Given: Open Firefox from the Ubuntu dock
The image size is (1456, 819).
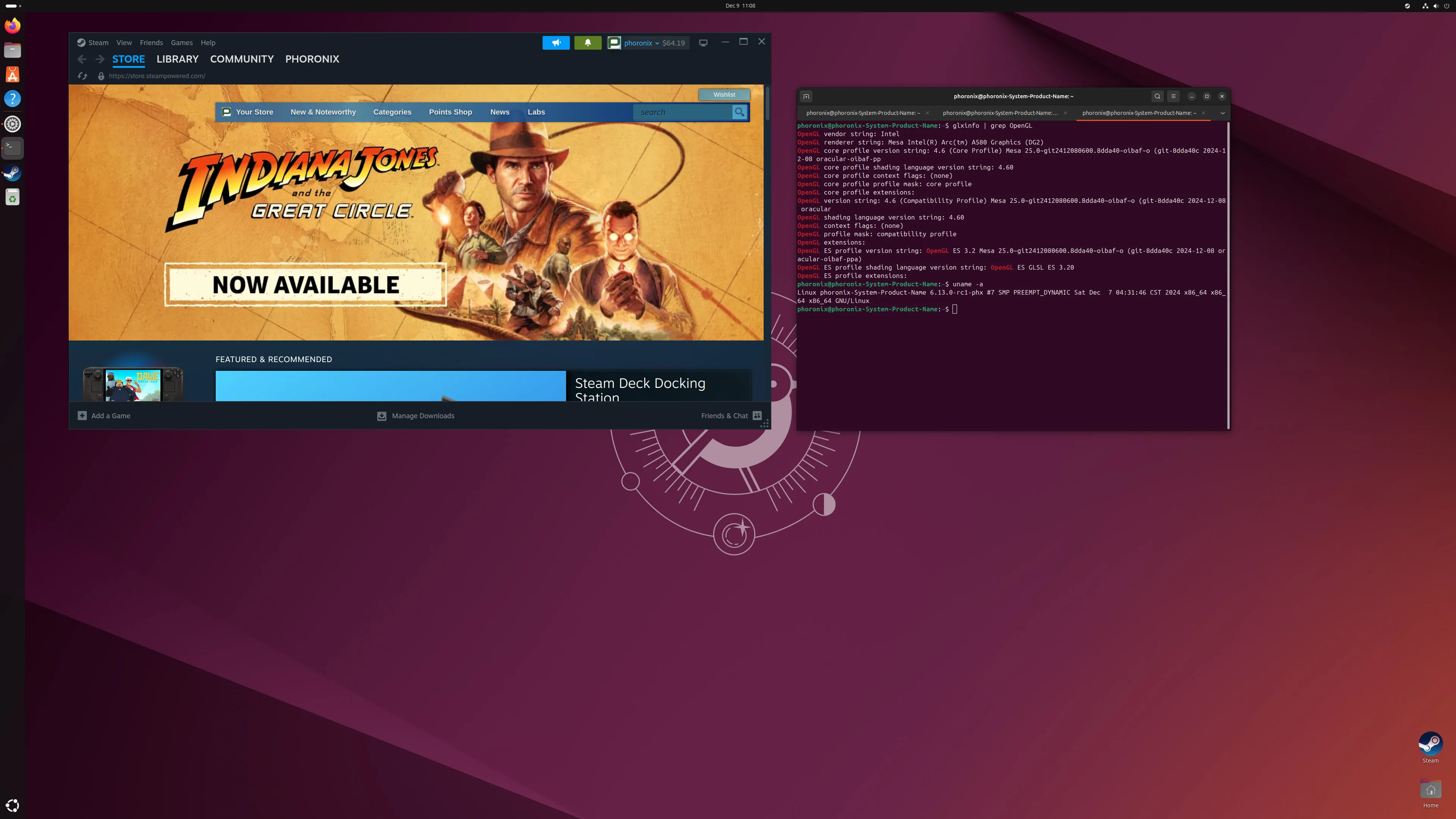Looking at the screenshot, I should tap(13, 25).
